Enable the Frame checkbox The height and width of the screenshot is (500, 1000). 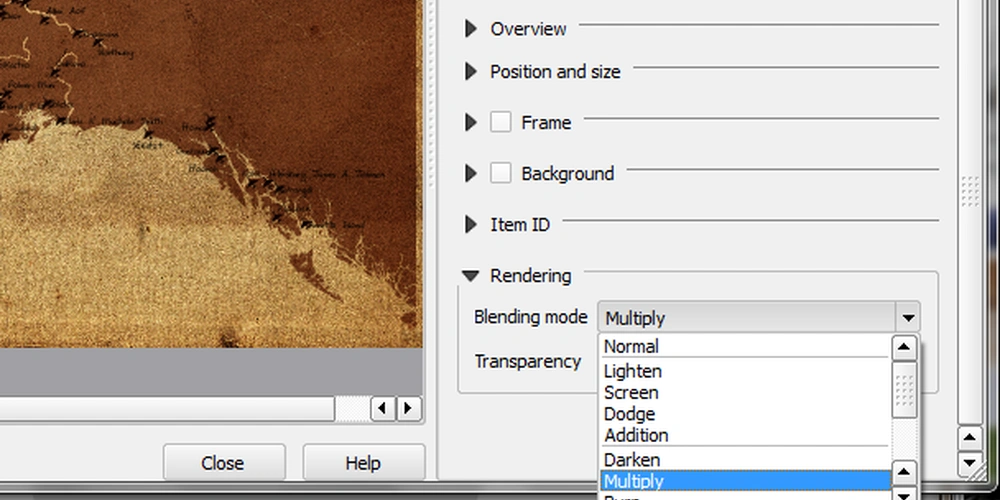tap(501, 122)
